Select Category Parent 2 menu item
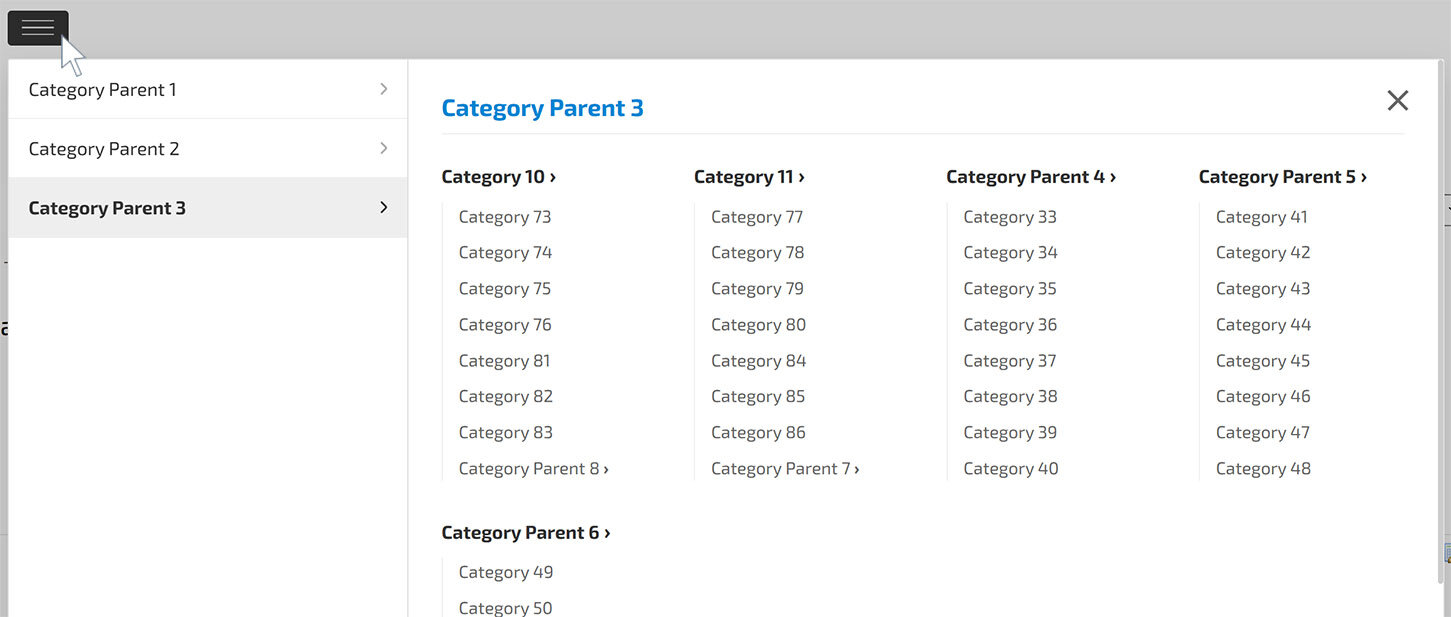Screen dimensions: 1451x617 [x=104, y=149]
